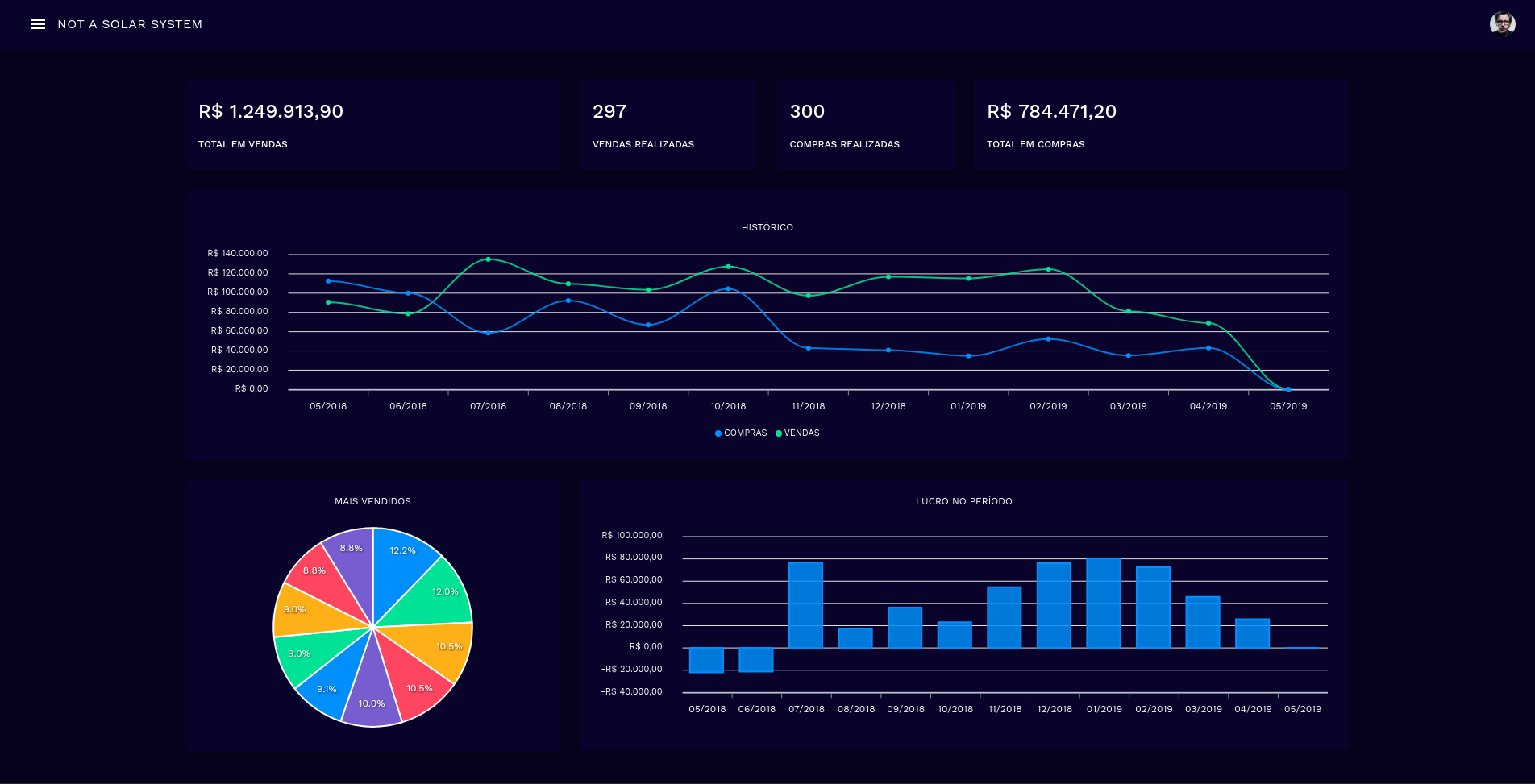1535x784 pixels.
Task: Click the 09/2018 profit bar
Action: click(905, 627)
